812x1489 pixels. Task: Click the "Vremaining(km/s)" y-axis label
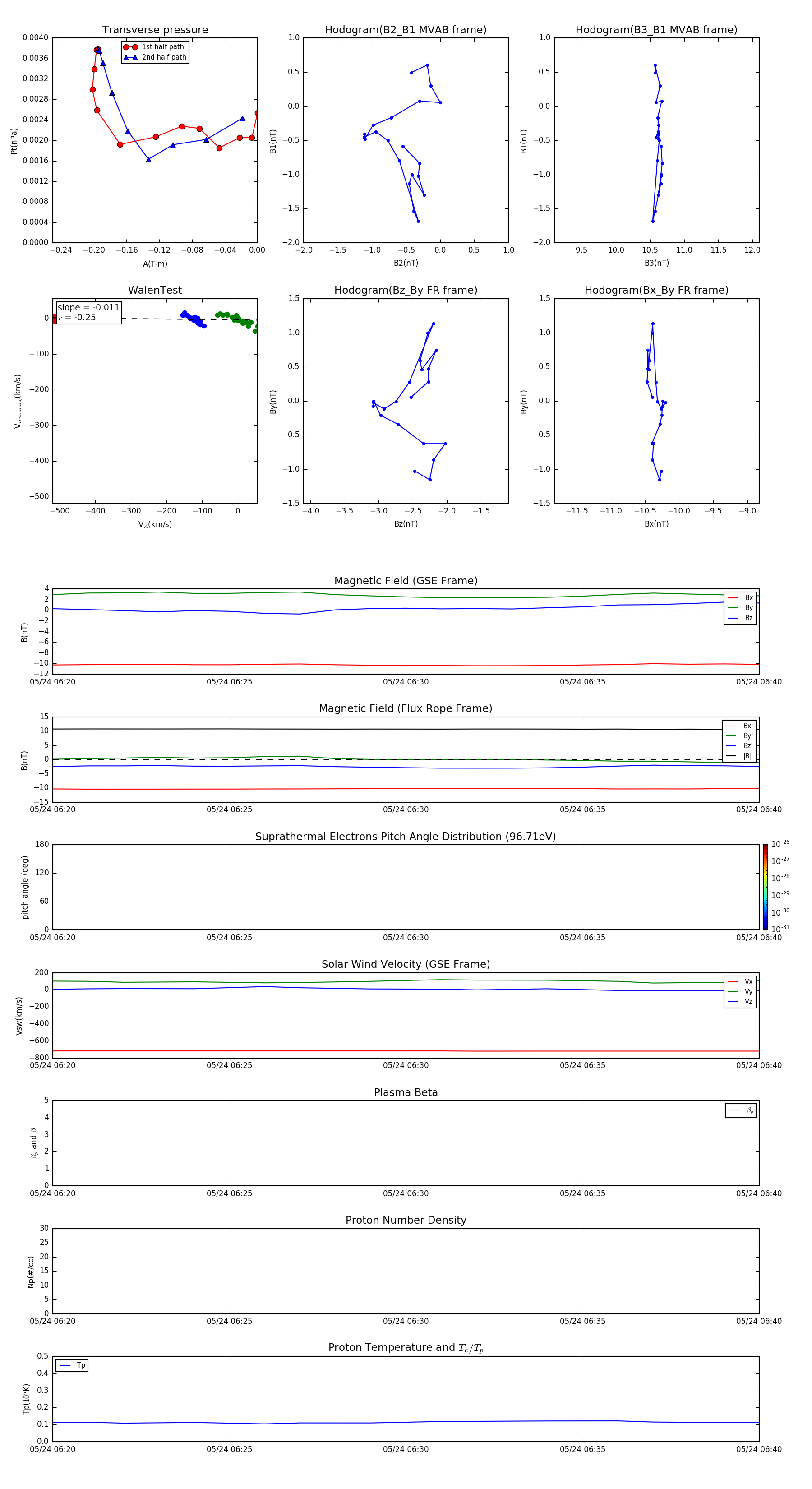point(17,401)
